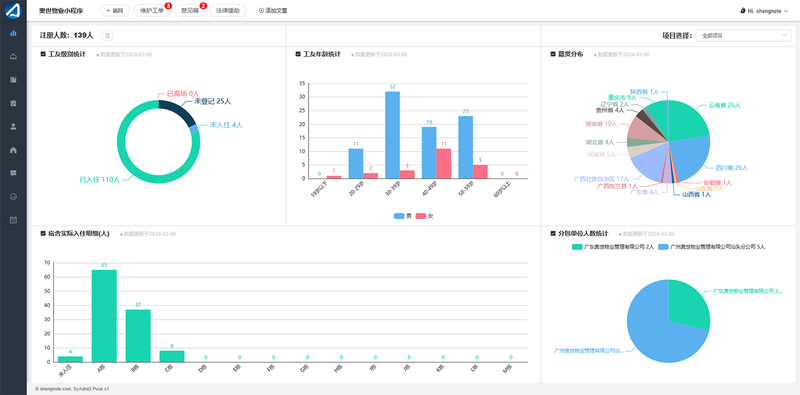800x395 pixels.
Task: Click the 添加文章 link
Action: point(273,10)
